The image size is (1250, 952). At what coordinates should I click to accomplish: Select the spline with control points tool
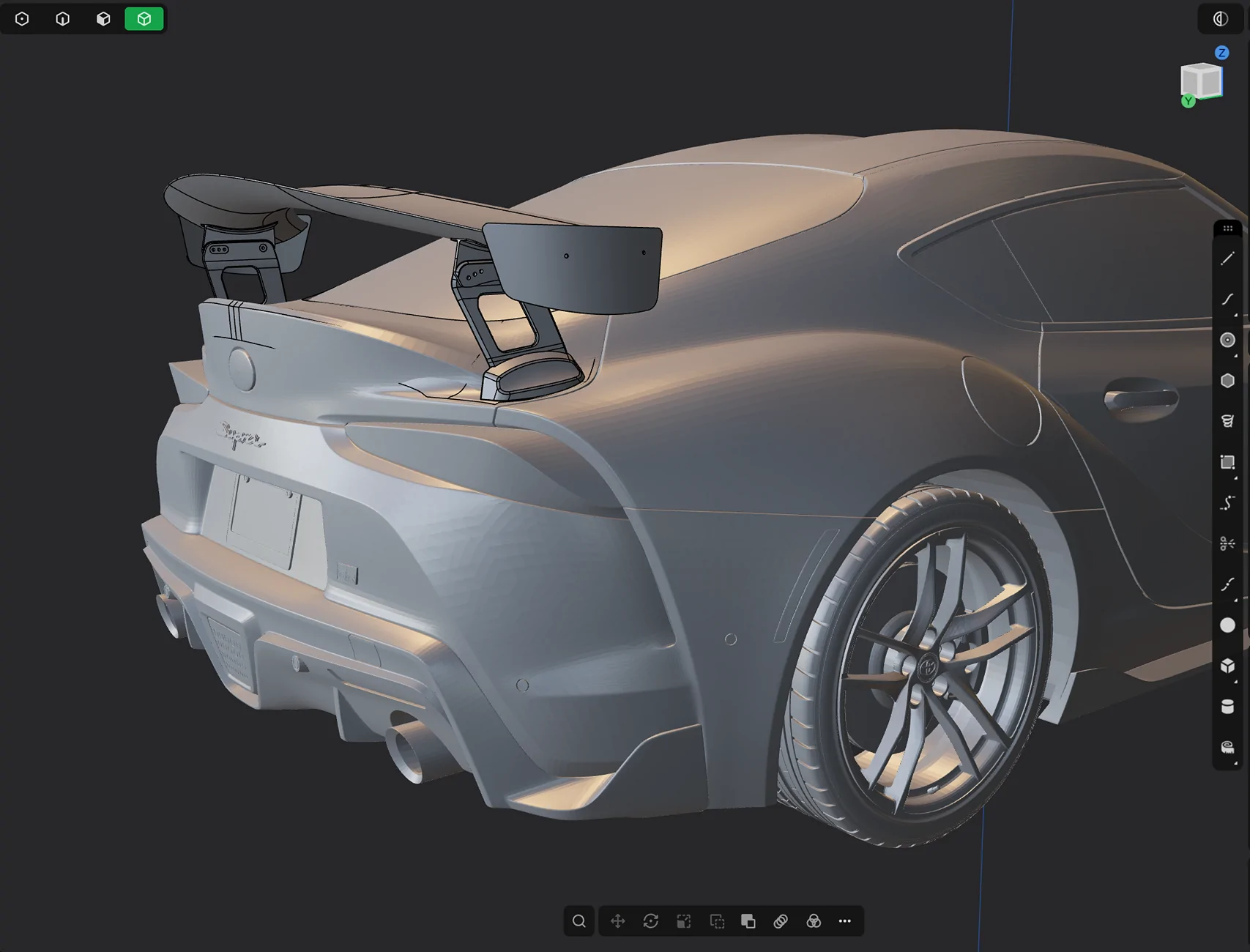[x=1228, y=503]
